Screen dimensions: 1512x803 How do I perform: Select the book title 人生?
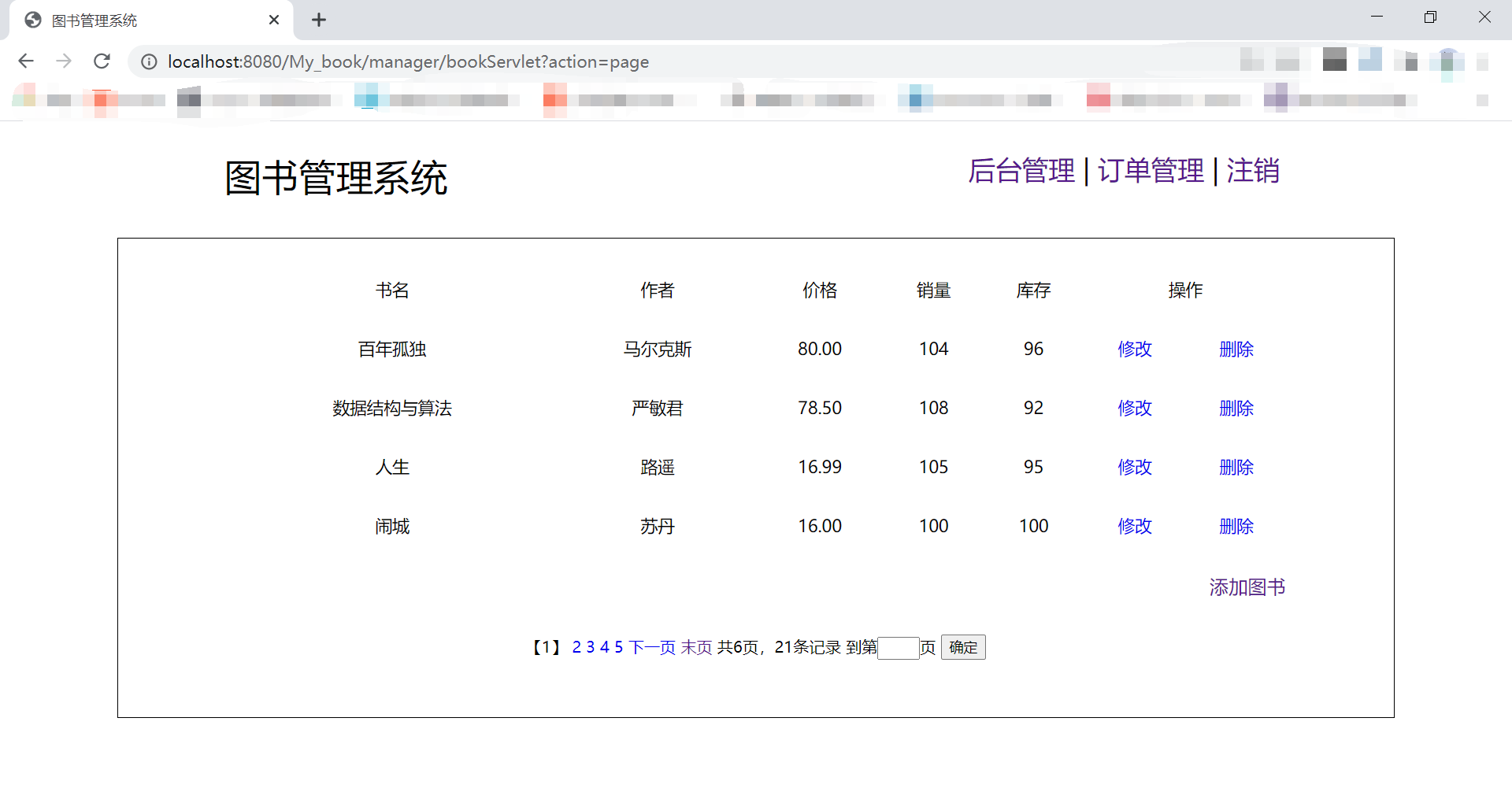tap(392, 467)
